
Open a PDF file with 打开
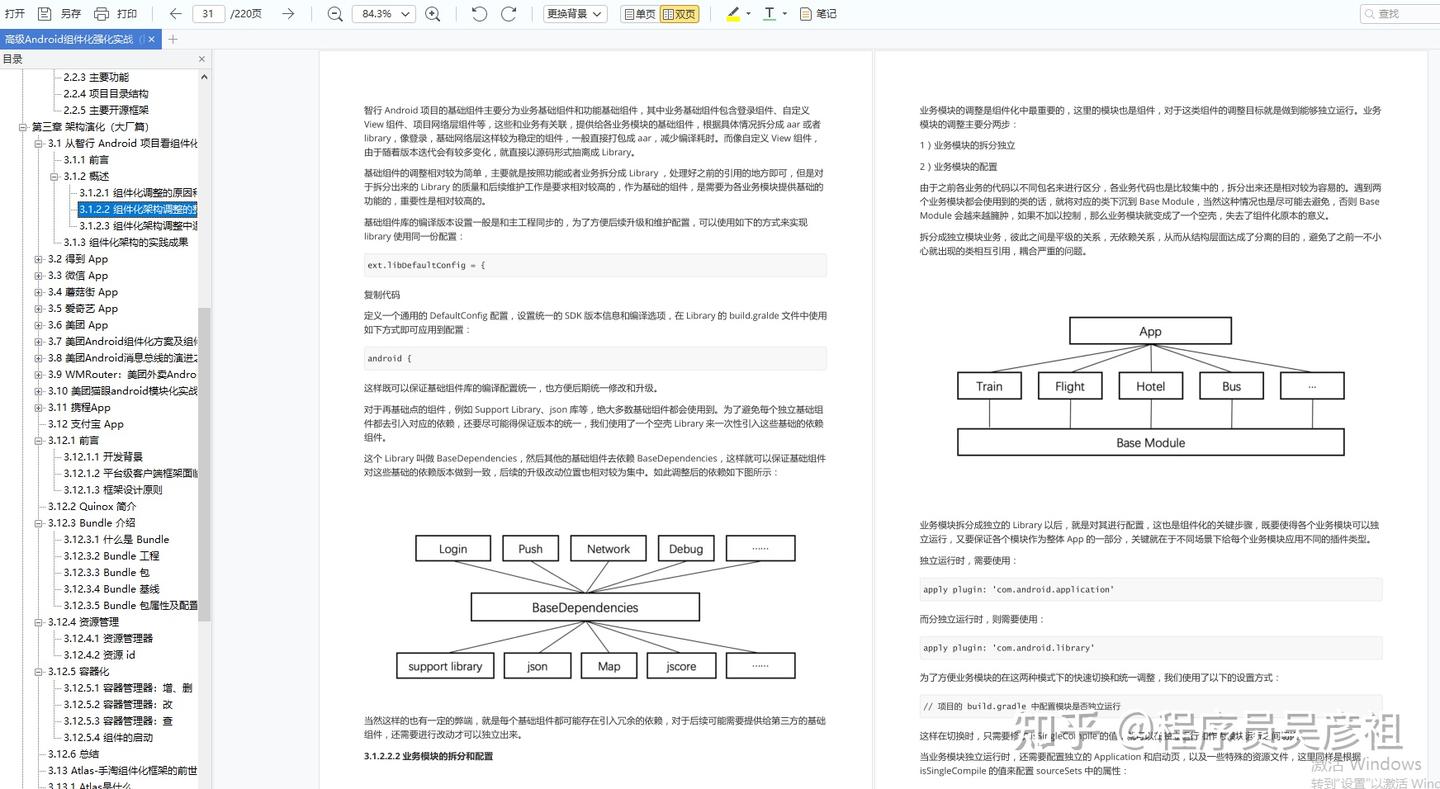tap(14, 14)
